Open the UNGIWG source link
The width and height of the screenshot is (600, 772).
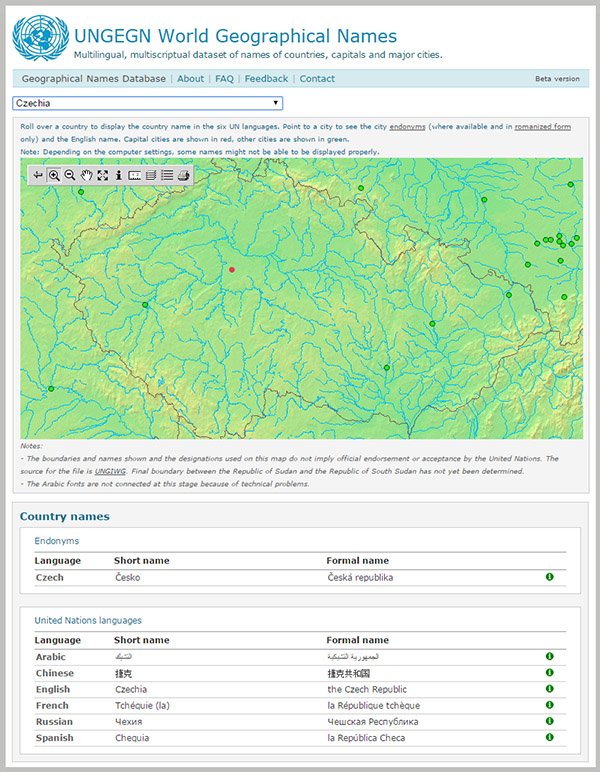tap(110, 471)
